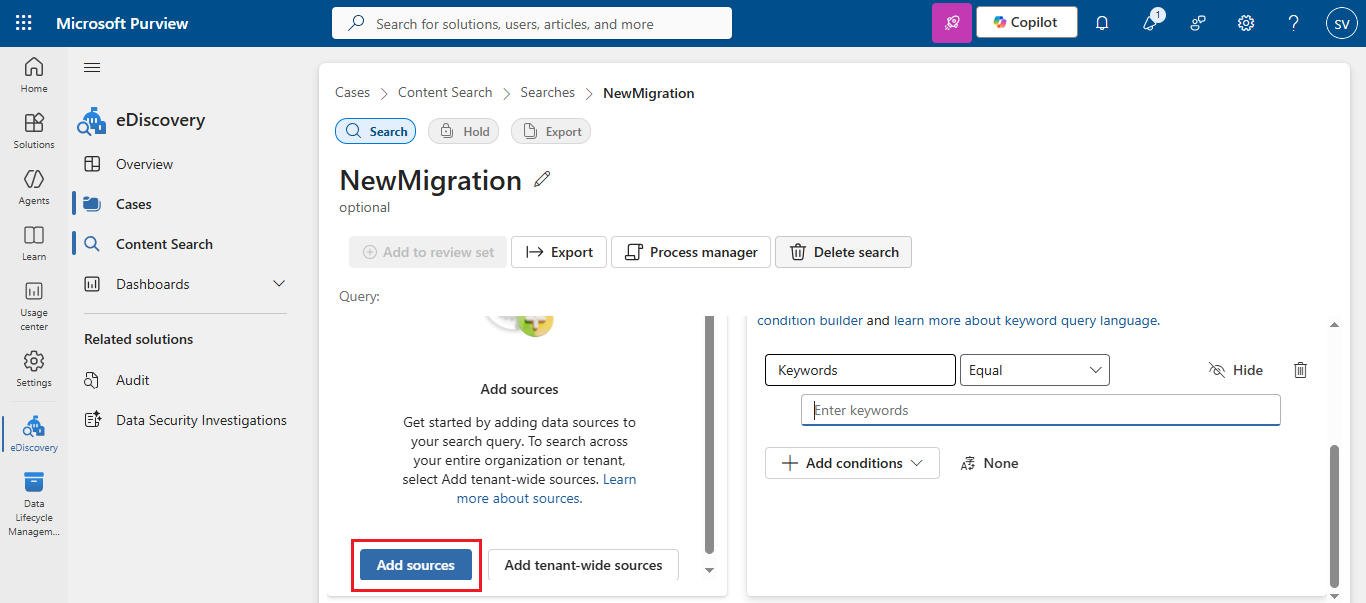Open the SV account avatar
This screenshot has width=1366, height=603.
coord(1341,23)
